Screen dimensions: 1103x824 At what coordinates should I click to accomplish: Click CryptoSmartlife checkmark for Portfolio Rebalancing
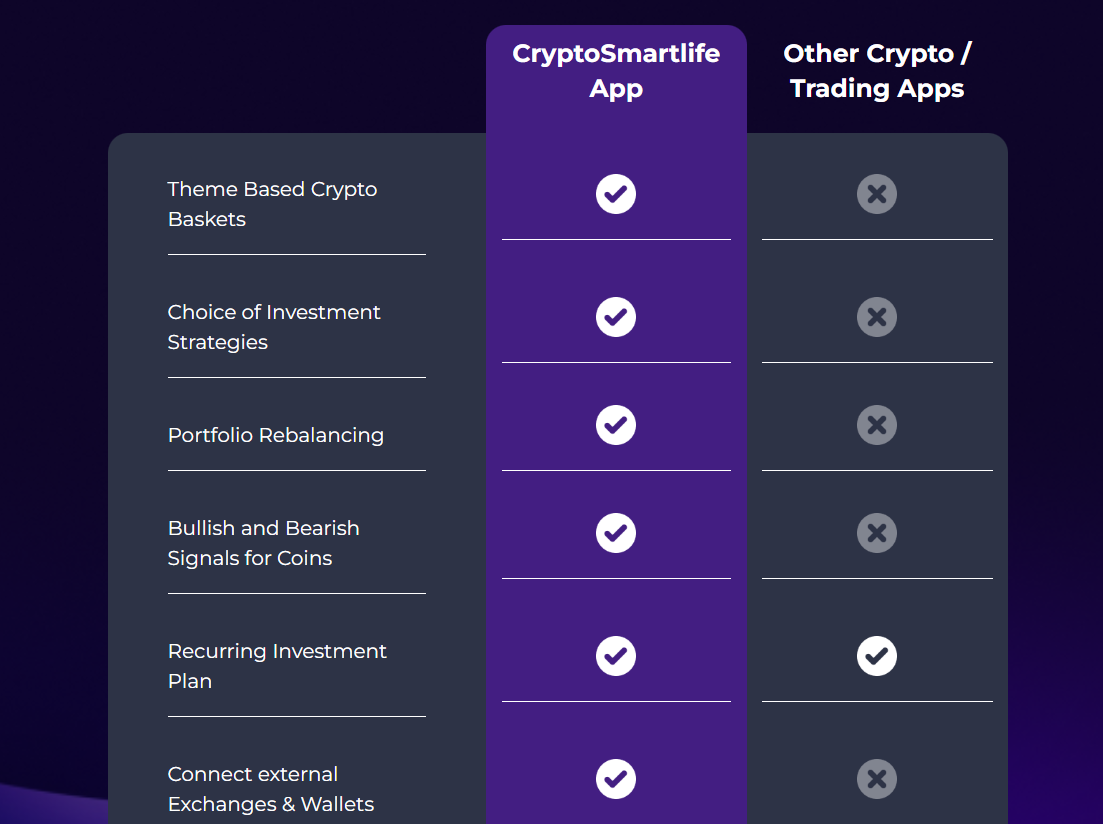point(616,425)
